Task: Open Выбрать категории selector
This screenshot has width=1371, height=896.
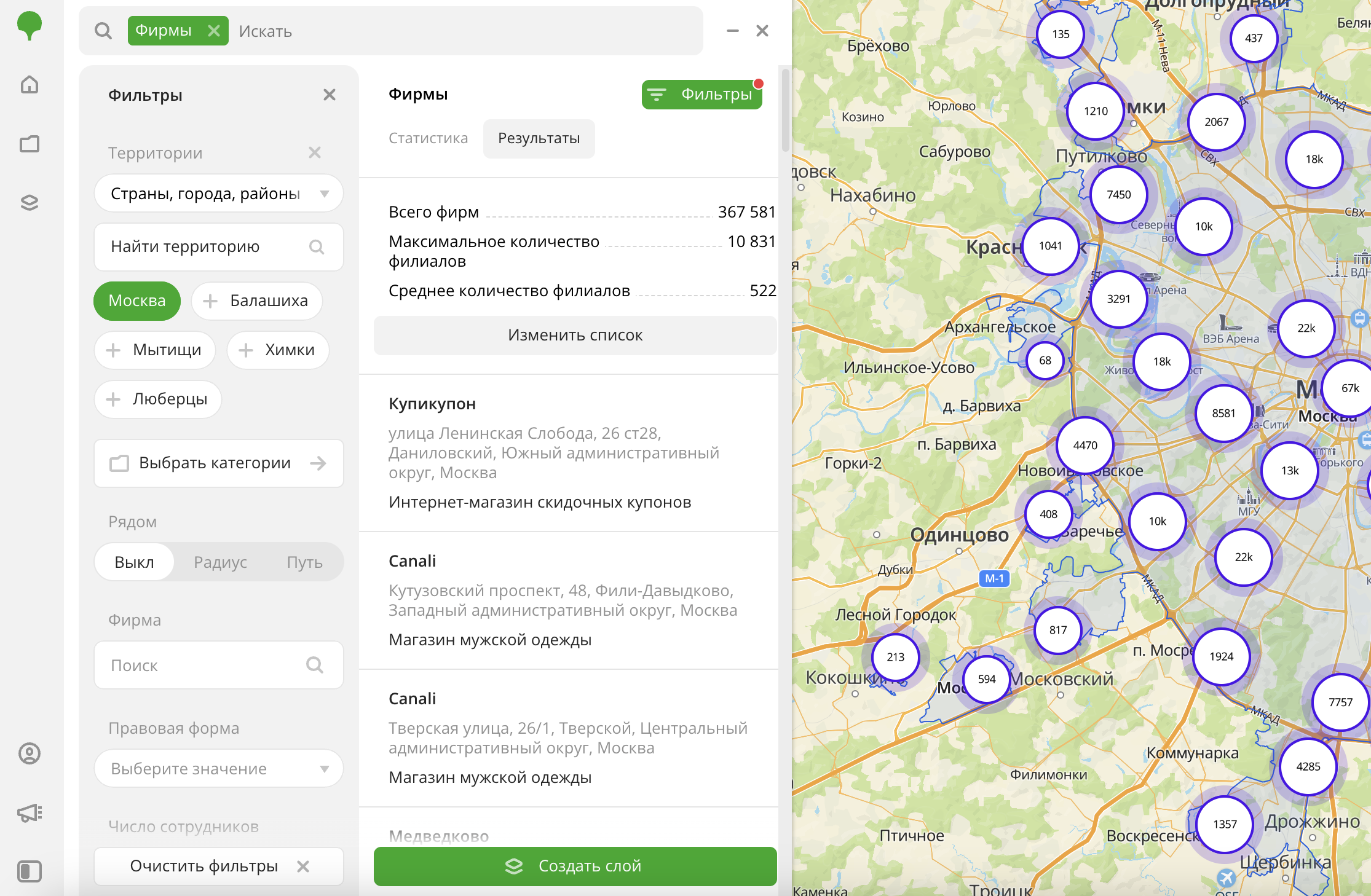Action: pos(219,463)
